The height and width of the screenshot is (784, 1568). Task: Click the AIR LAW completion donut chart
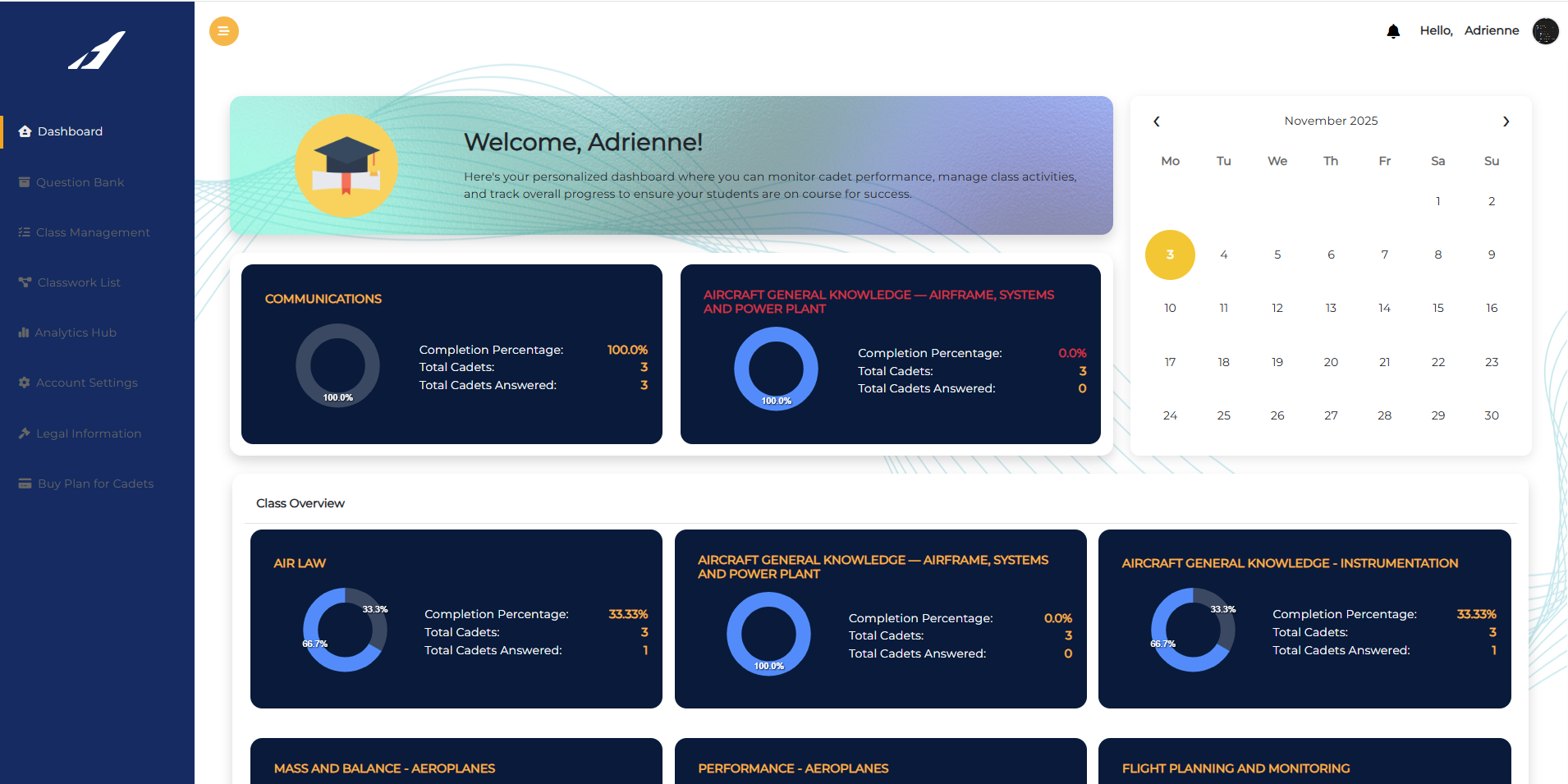tap(345, 630)
